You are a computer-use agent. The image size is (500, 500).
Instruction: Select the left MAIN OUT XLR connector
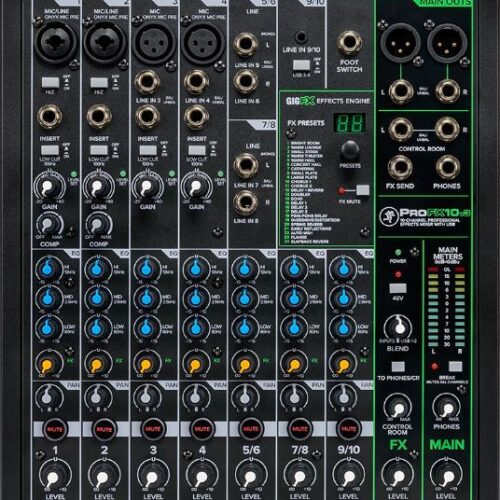[x=400, y=43]
